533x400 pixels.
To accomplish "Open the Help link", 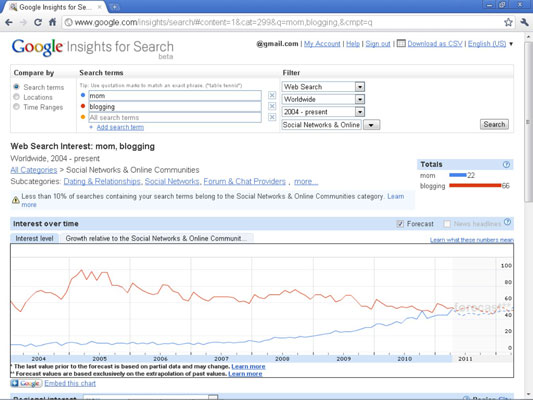I will 353,44.
